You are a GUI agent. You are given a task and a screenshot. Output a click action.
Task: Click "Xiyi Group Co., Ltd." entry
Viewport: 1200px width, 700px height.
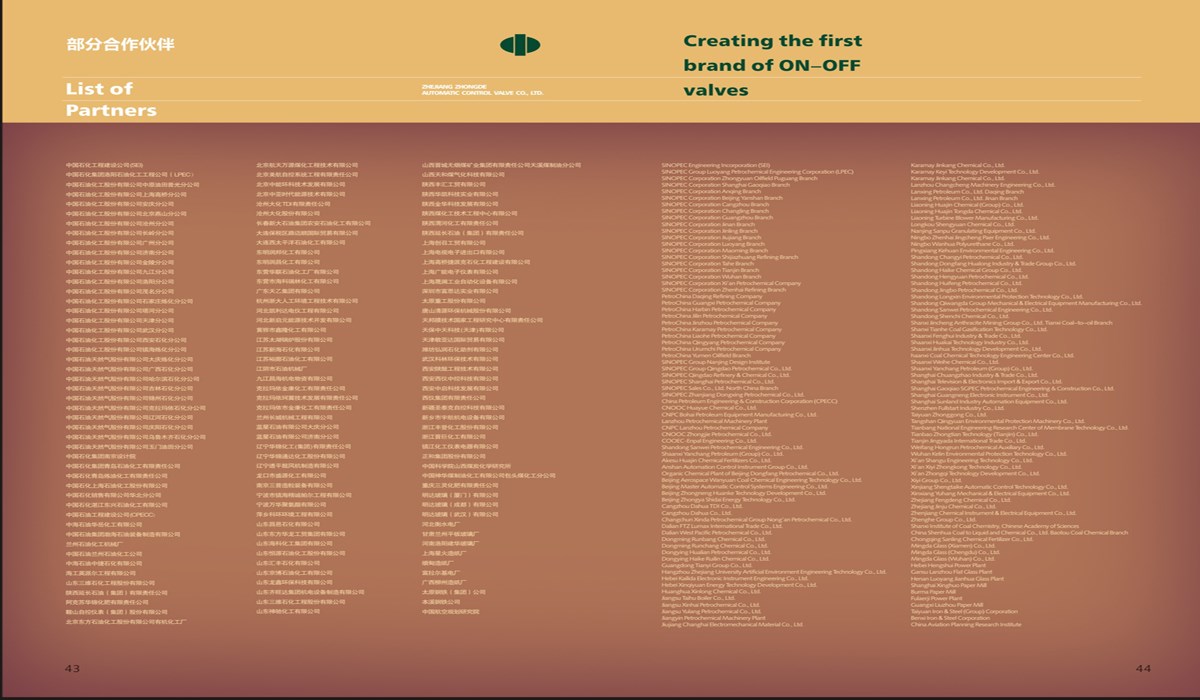(x=934, y=480)
